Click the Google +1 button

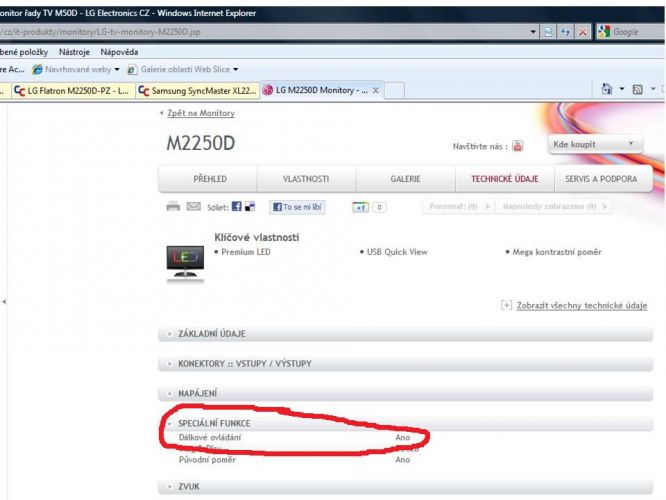(x=360, y=207)
